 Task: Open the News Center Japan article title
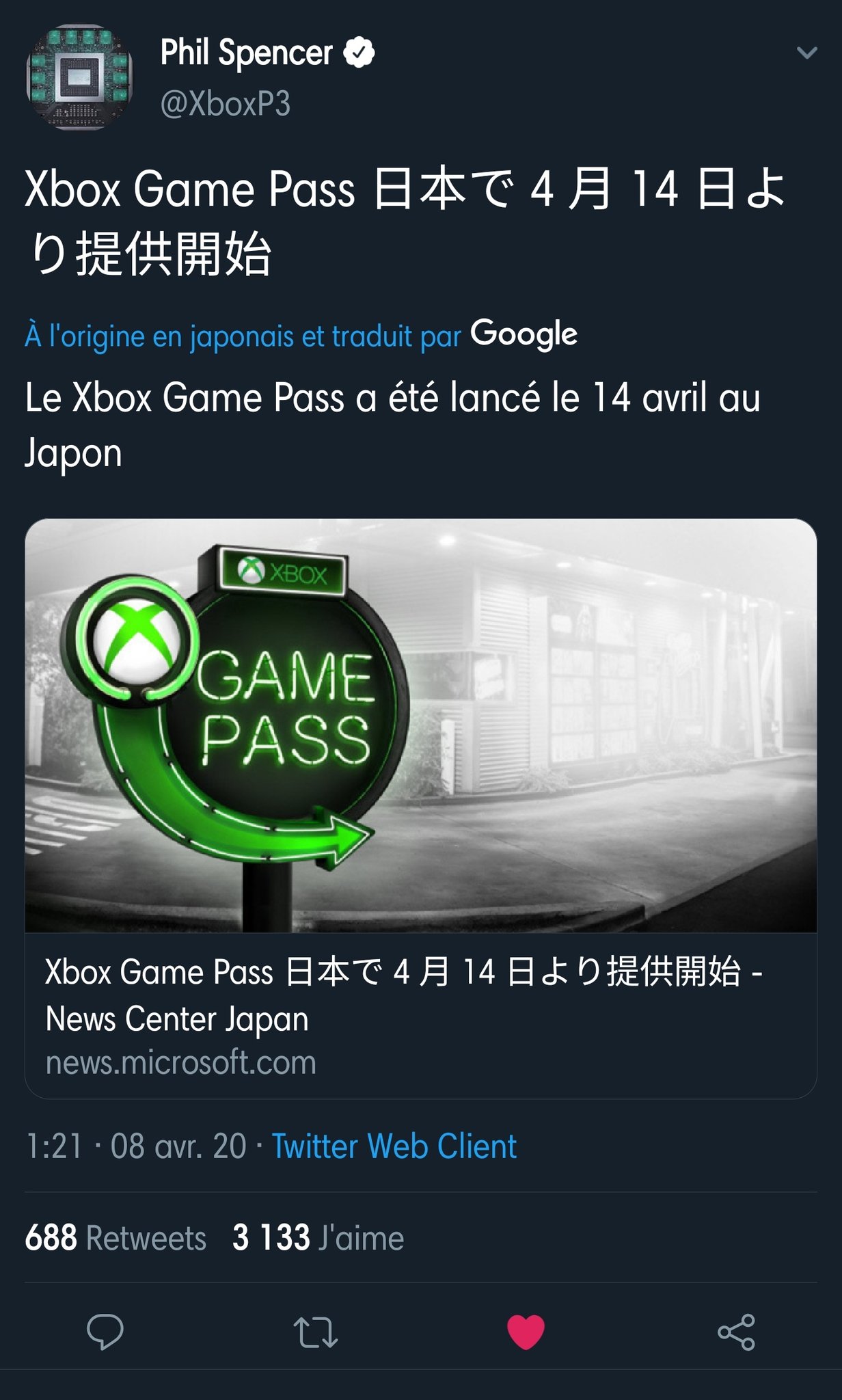tap(403, 995)
